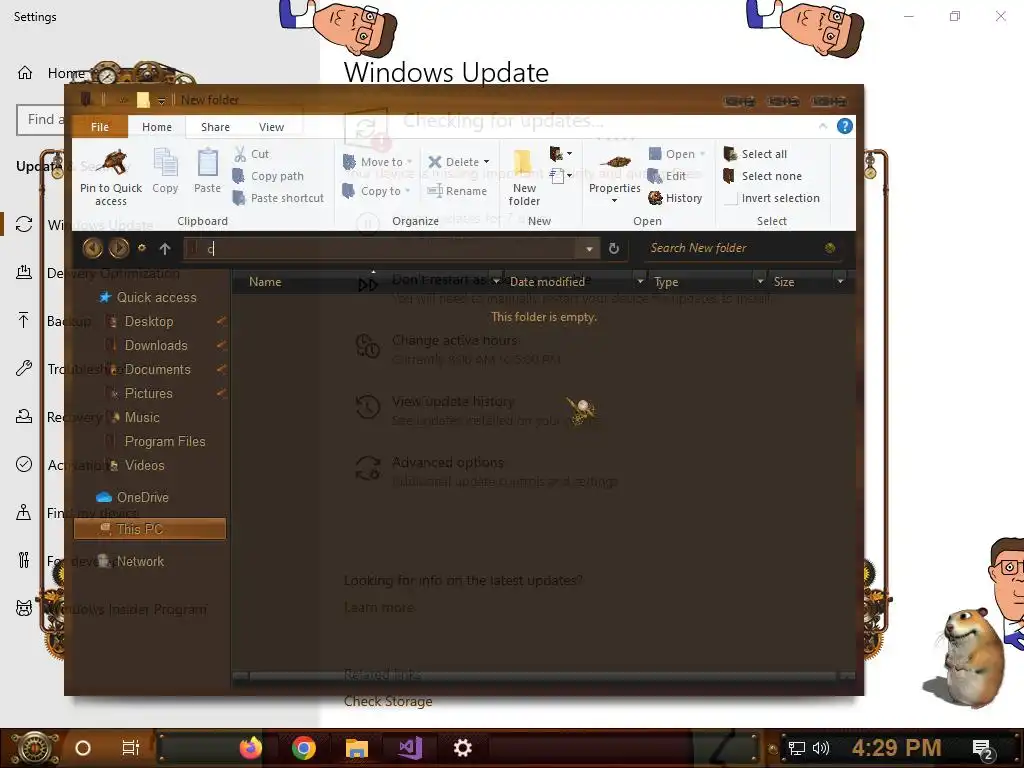The height and width of the screenshot is (768, 1024).
Task: Click Invert selection in the ribbon
Action: [x=772, y=198]
